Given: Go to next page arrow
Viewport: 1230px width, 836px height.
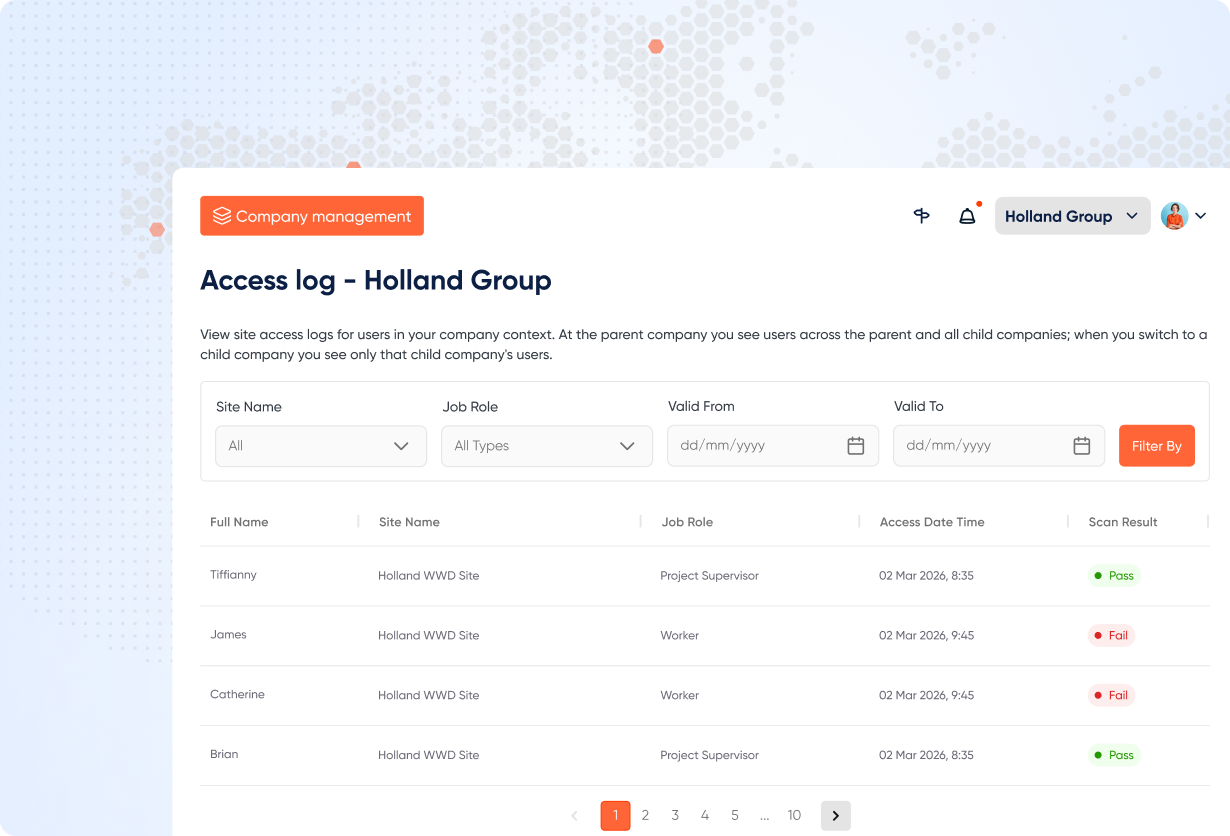Looking at the screenshot, I should [835, 816].
